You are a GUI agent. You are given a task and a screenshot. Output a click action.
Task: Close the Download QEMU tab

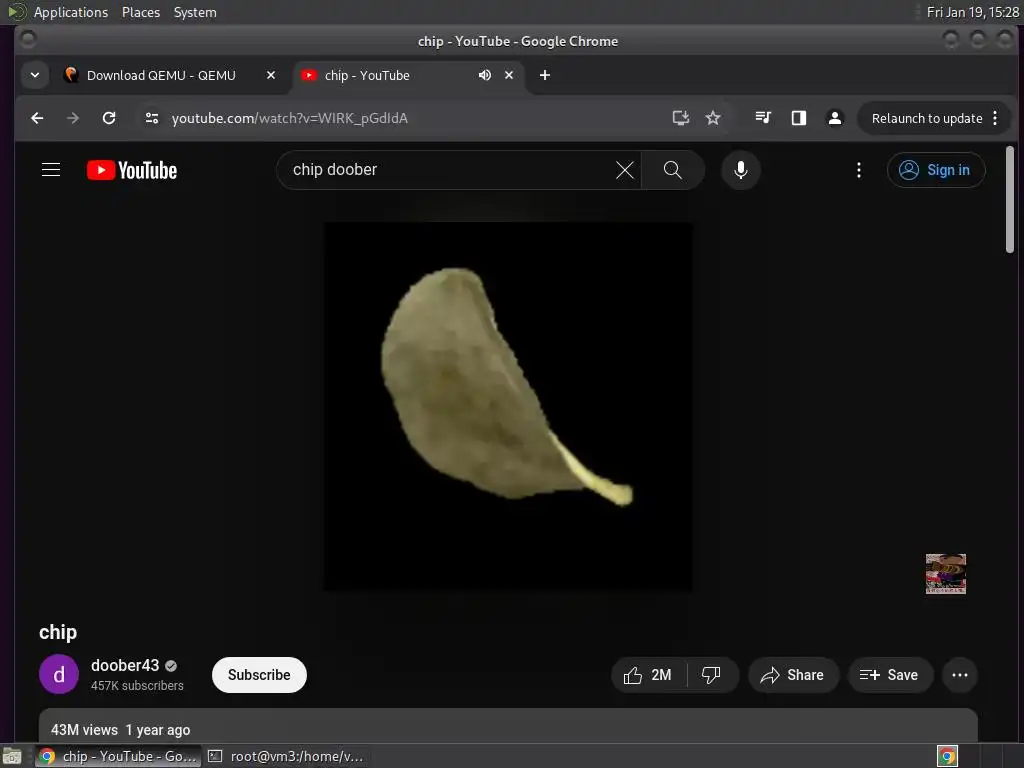(271, 75)
